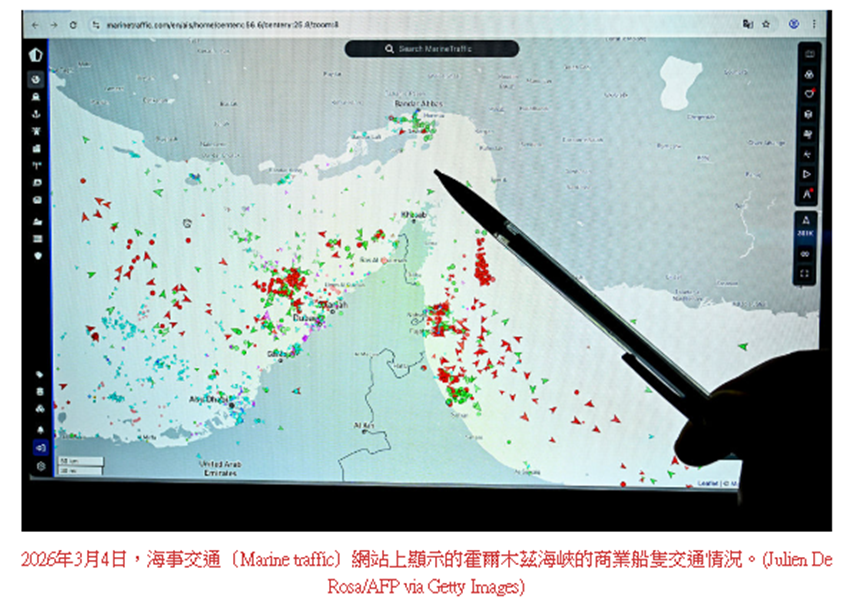The image size is (865, 609).
Task: Click the Search MarineTraffic box
Action: pyautogui.click(x=432, y=48)
